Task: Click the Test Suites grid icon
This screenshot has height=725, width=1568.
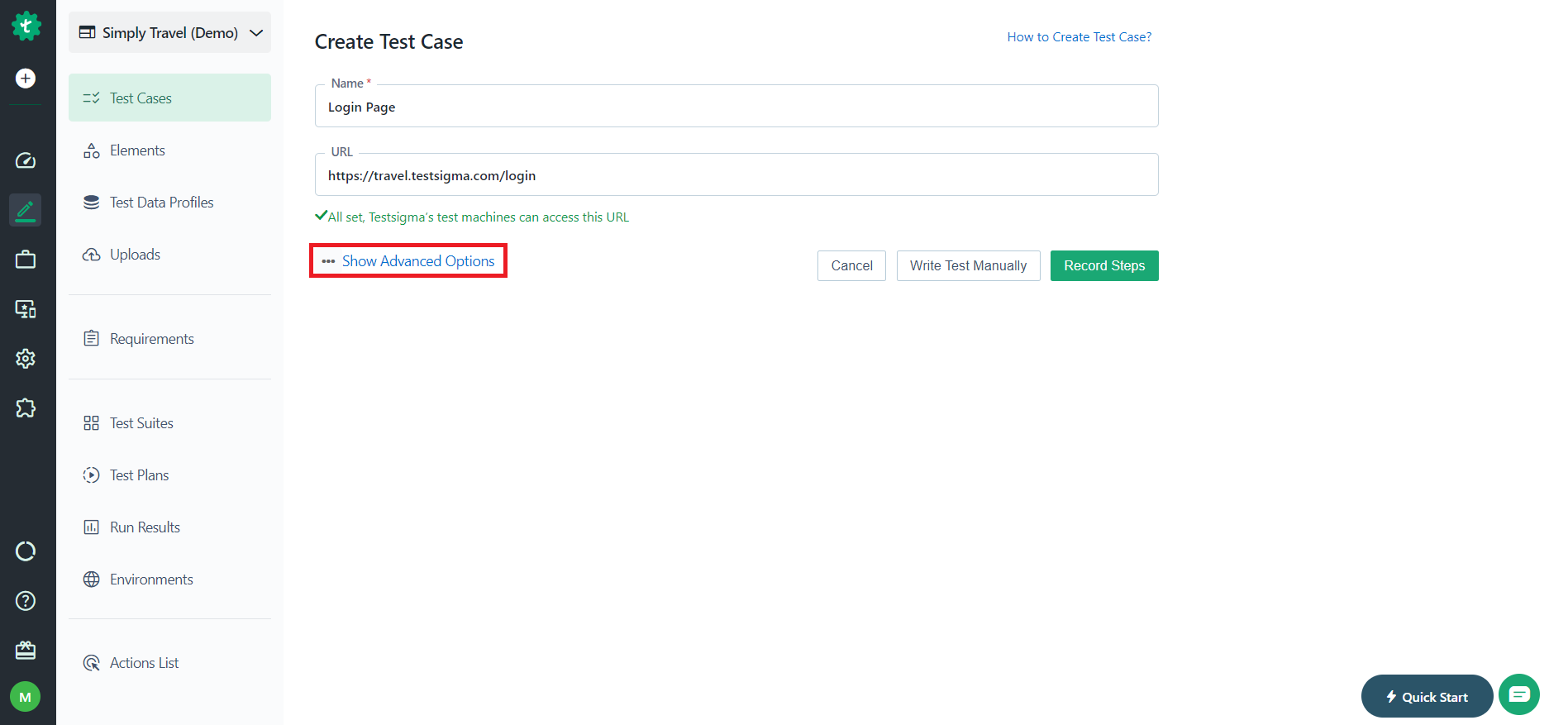Action: pyautogui.click(x=91, y=423)
